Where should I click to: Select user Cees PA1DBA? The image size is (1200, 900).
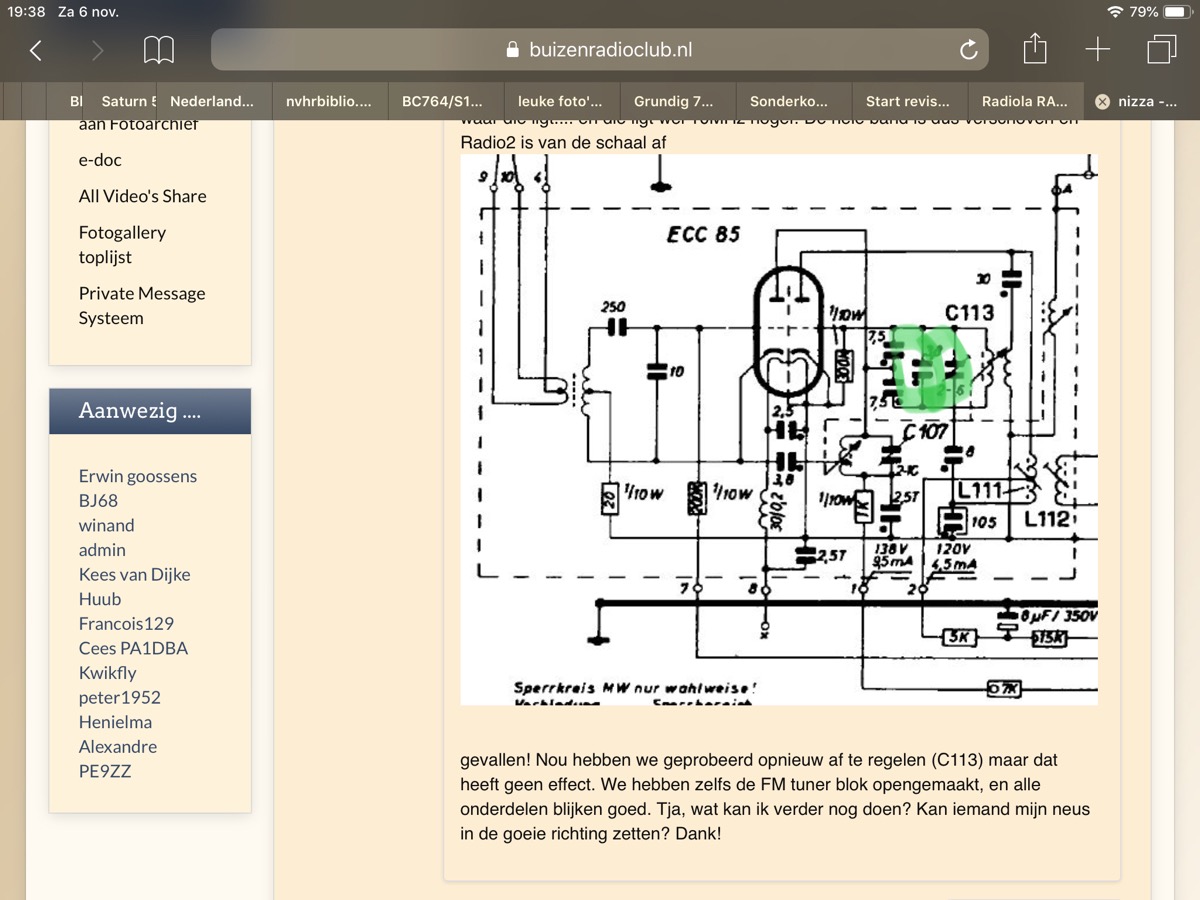click(x=133, y=648)
